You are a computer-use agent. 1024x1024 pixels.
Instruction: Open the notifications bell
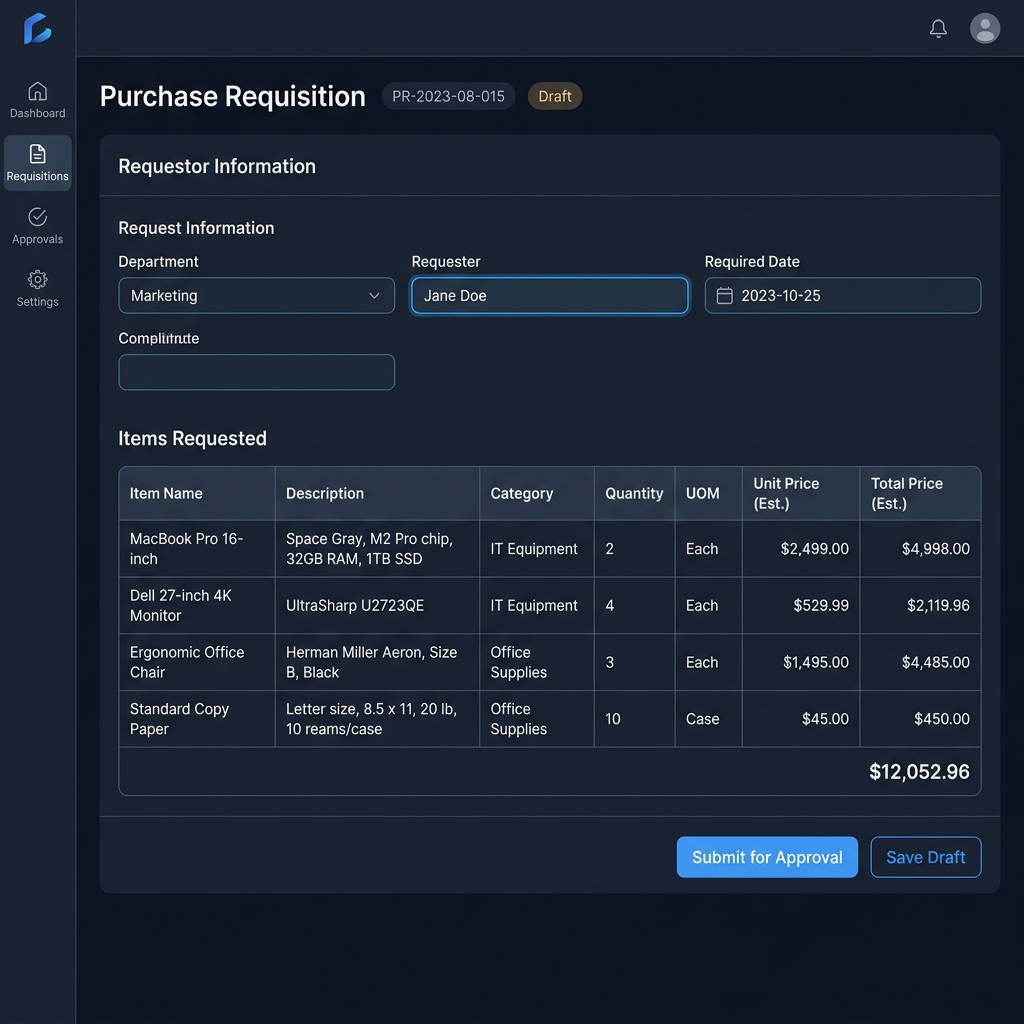[x=938, y=28]
